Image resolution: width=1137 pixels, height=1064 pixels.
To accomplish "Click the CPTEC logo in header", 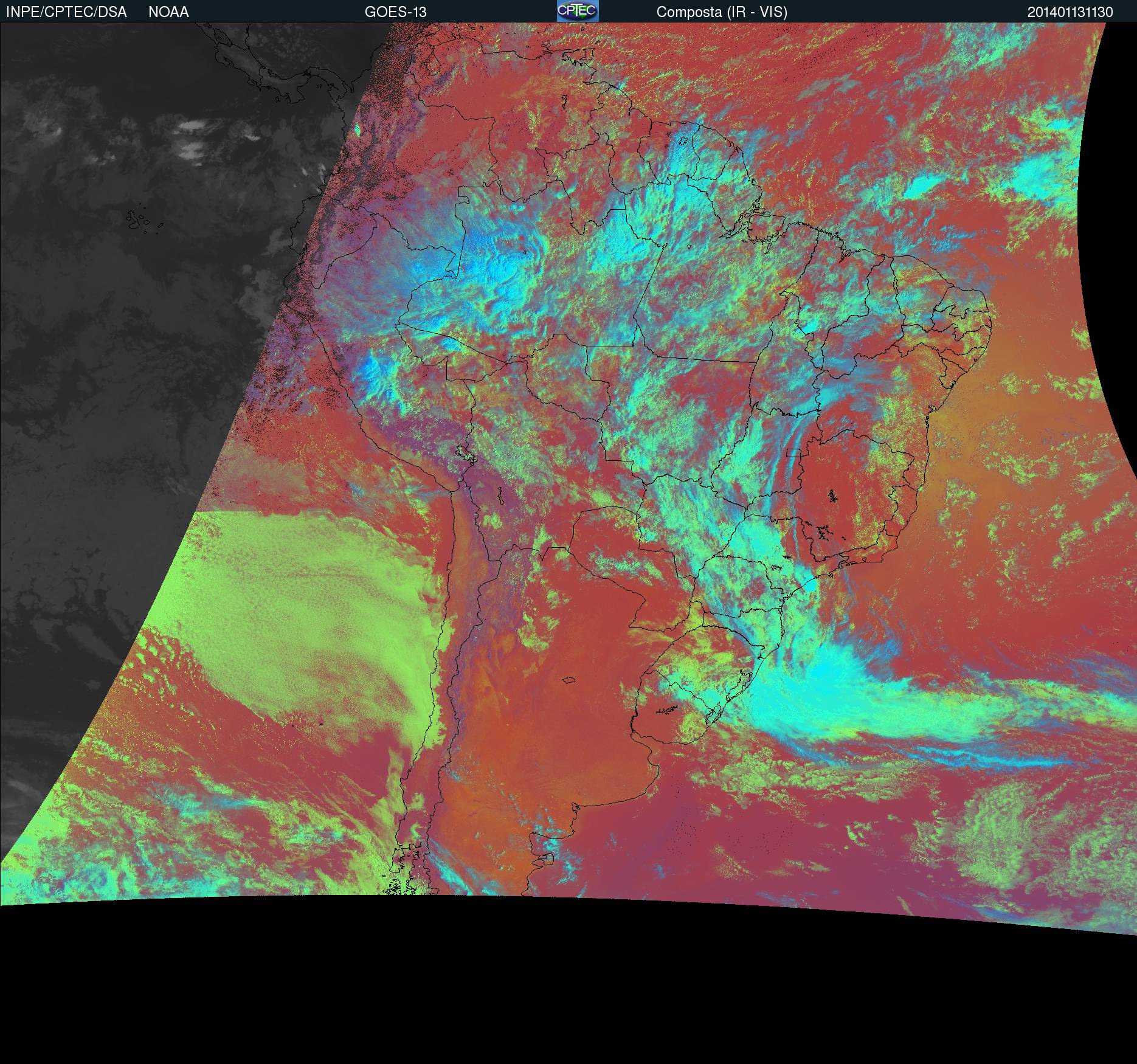I will (x=578, y=11).
